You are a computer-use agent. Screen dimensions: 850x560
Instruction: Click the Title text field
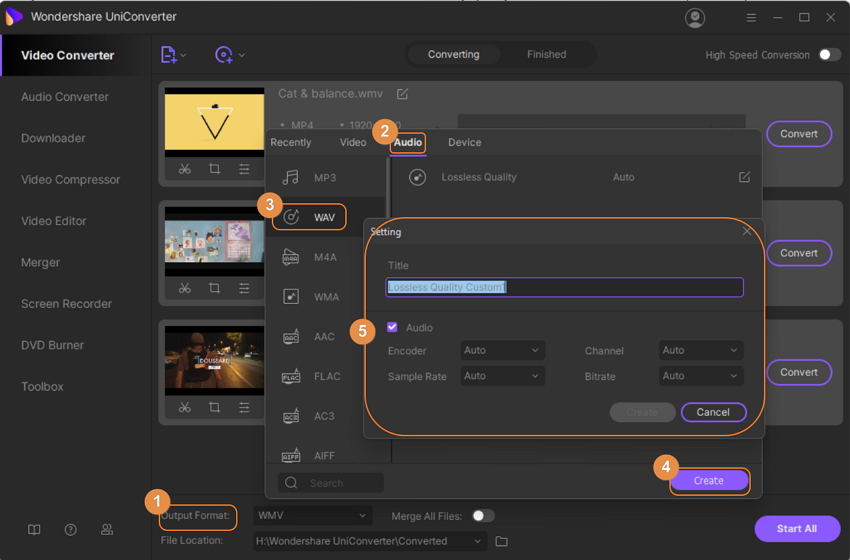point(564,287)
